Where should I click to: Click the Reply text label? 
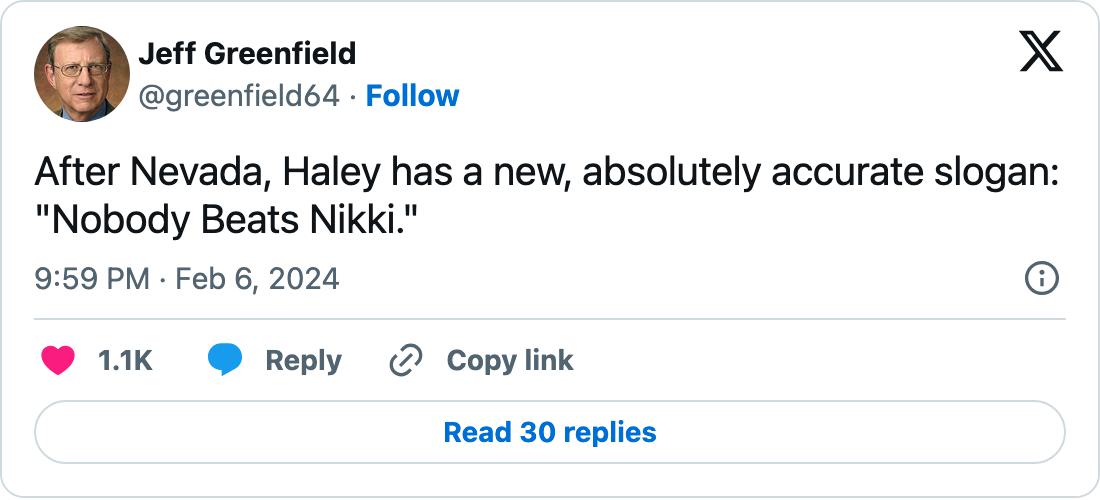[303, 361]
